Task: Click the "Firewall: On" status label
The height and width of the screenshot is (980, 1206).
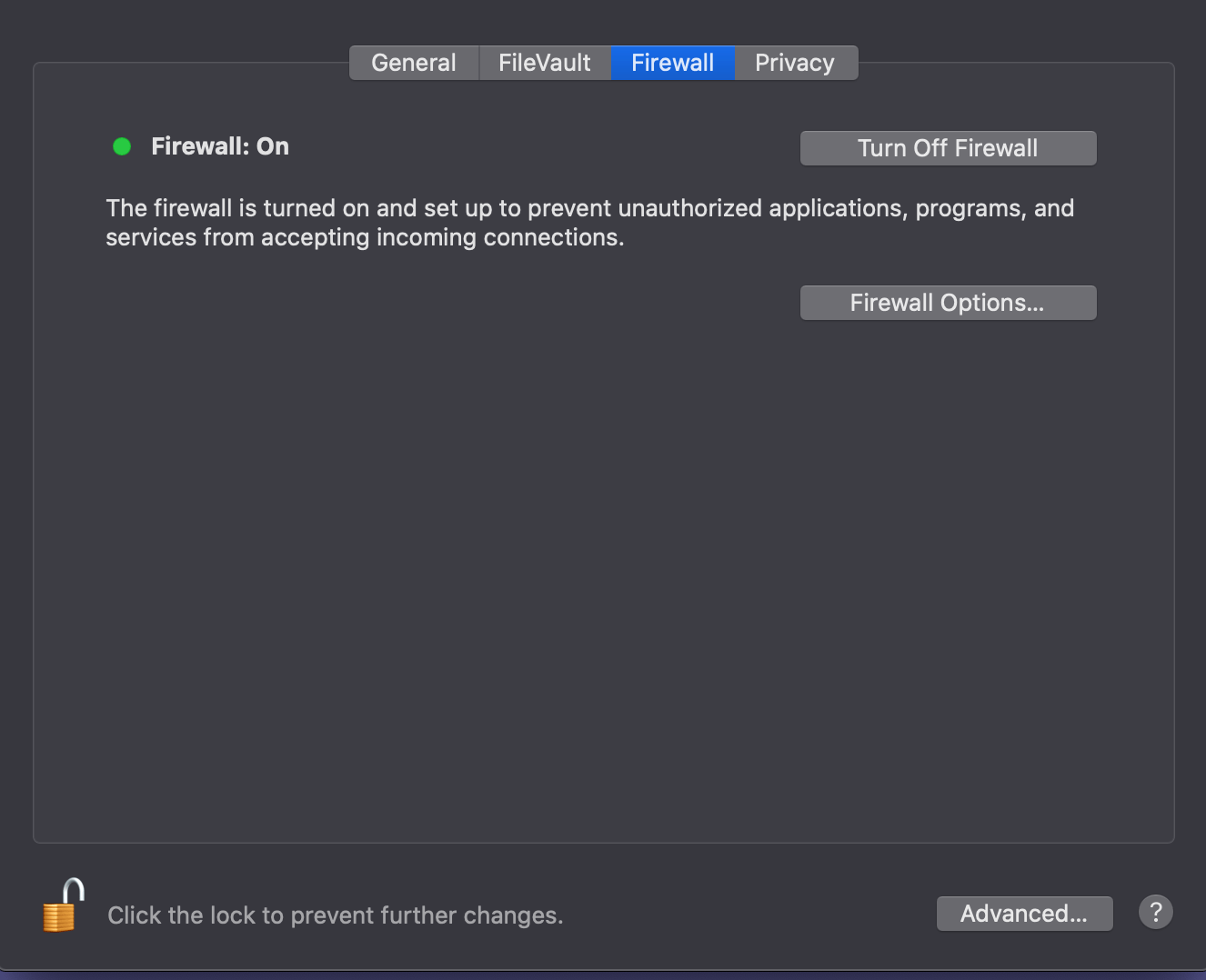Action: pyautogui.click(x=220, y=146)
